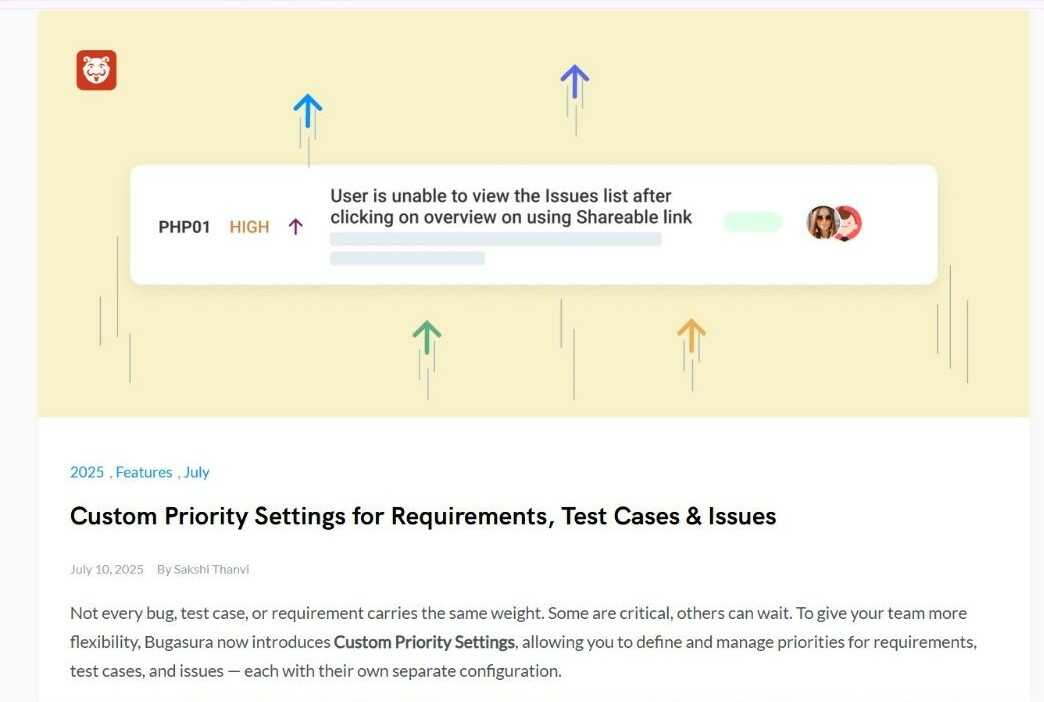Viewport: 1044px width, 702px height.
Task: Click the indigo upward arrow at top center
Action: tap(574, 79)
